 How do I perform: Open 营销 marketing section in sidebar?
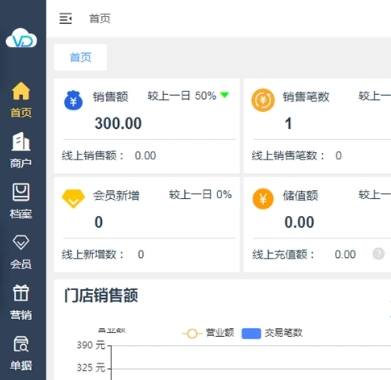click(21, 302)
